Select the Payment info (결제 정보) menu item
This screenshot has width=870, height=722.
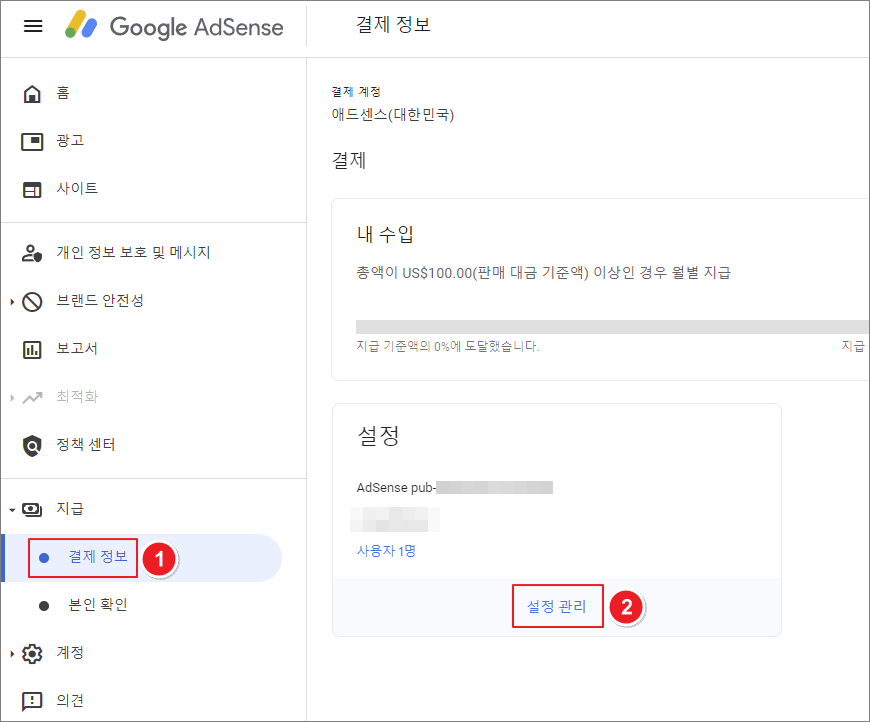click(97, 557)
